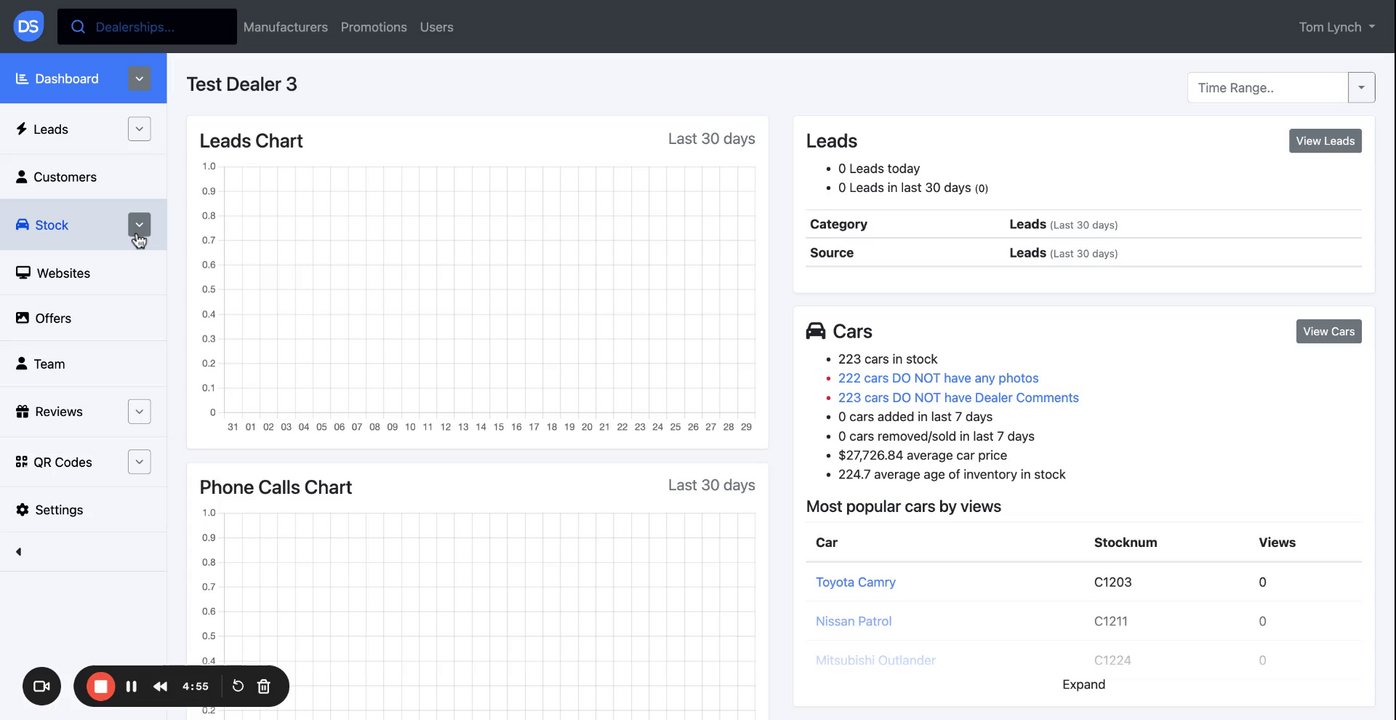This screenshot has width=1396, height=720.
Task: Open the Users menu
Action: [x=437, y=27]
